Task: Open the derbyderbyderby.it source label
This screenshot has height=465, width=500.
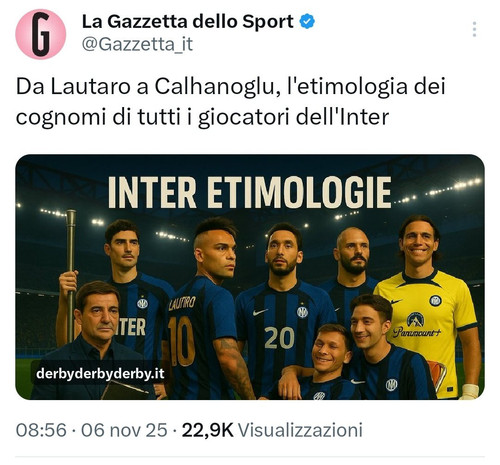Action: (x=100, y=374)
